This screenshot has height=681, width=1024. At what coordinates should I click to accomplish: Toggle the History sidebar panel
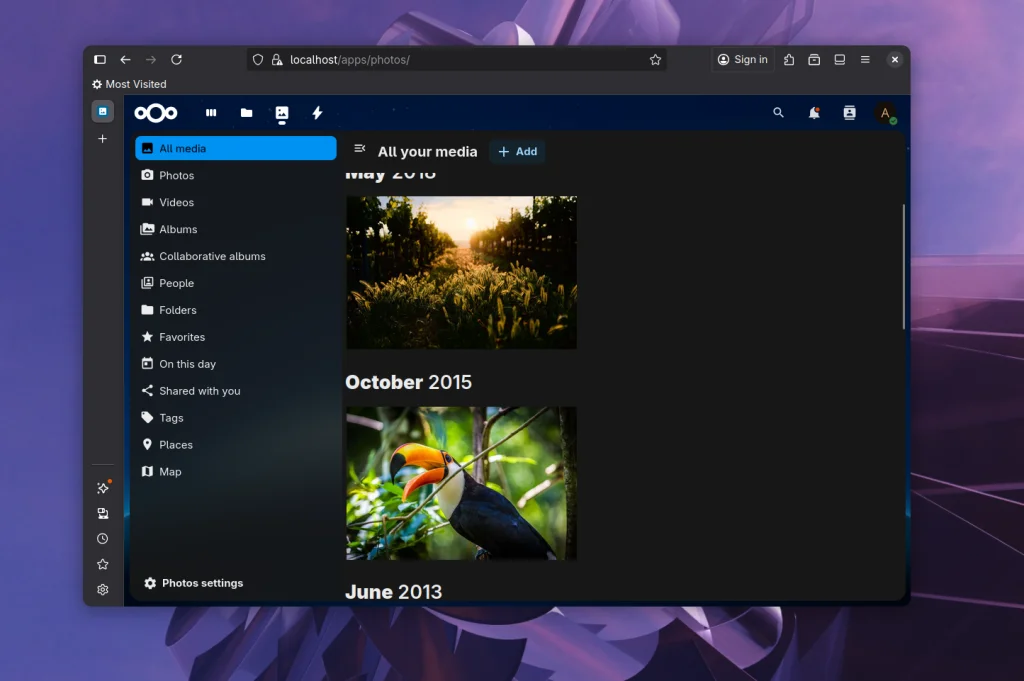[x=102, y=538]
